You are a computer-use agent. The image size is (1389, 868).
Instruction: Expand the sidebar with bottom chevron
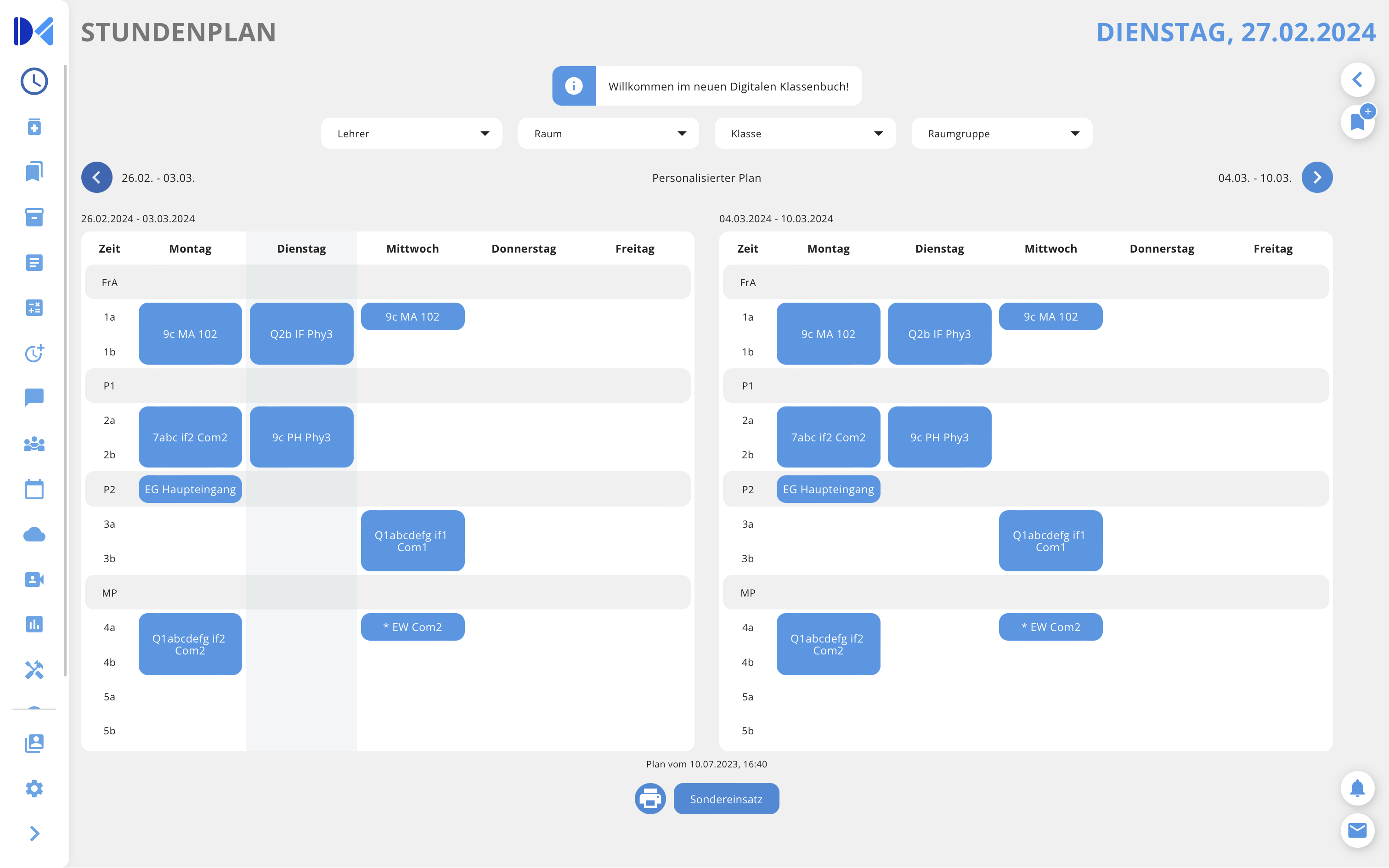(x=34, y=834)
